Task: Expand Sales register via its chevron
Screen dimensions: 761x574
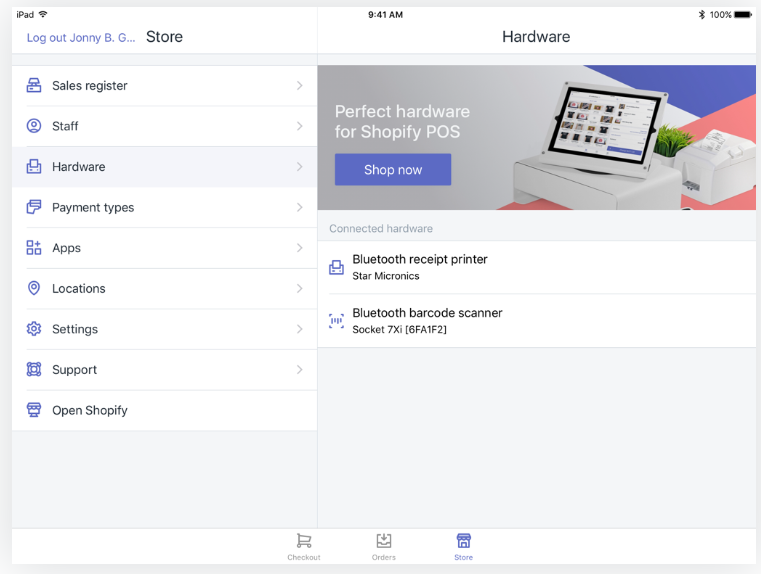Action: coord(299,85)
